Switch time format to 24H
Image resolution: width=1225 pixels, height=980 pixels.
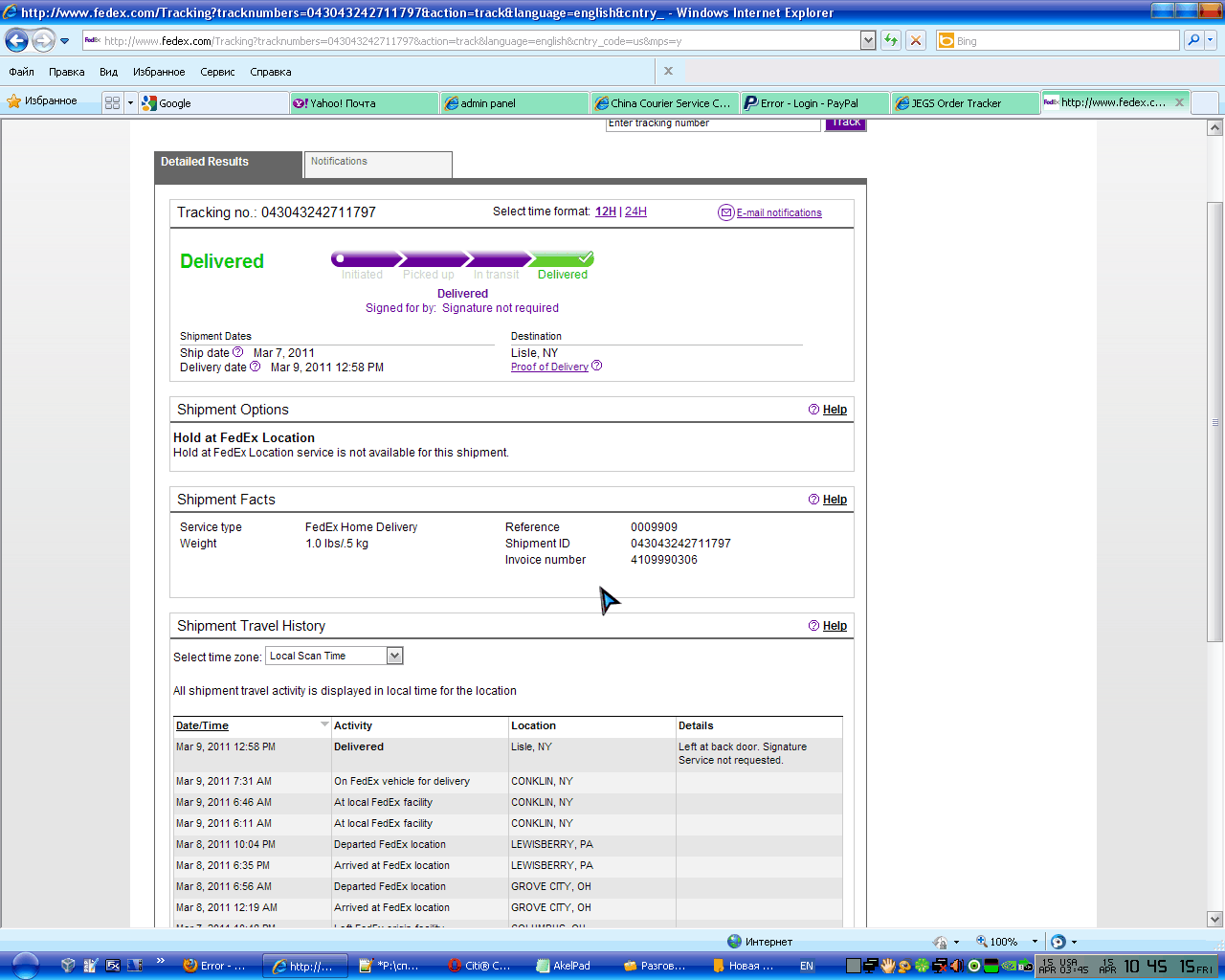pos(635,212)
